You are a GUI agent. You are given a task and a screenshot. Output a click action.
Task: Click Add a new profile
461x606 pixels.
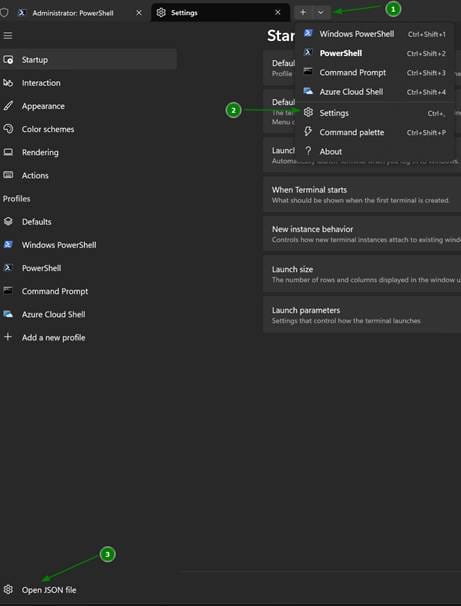tap(88, 337)
